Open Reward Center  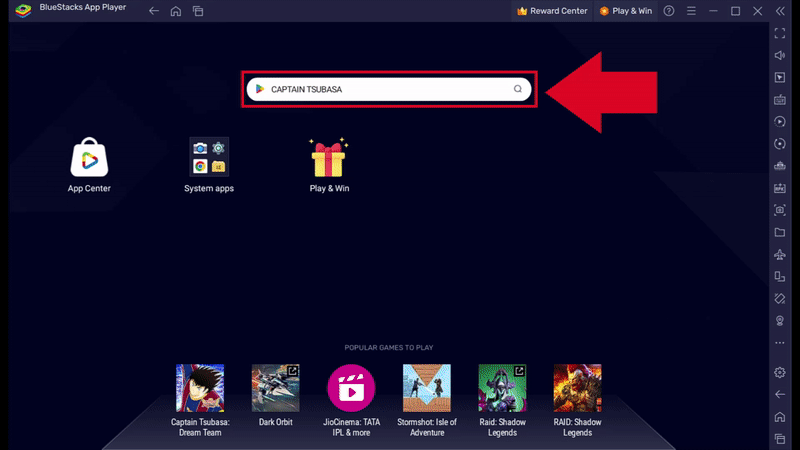552,11
